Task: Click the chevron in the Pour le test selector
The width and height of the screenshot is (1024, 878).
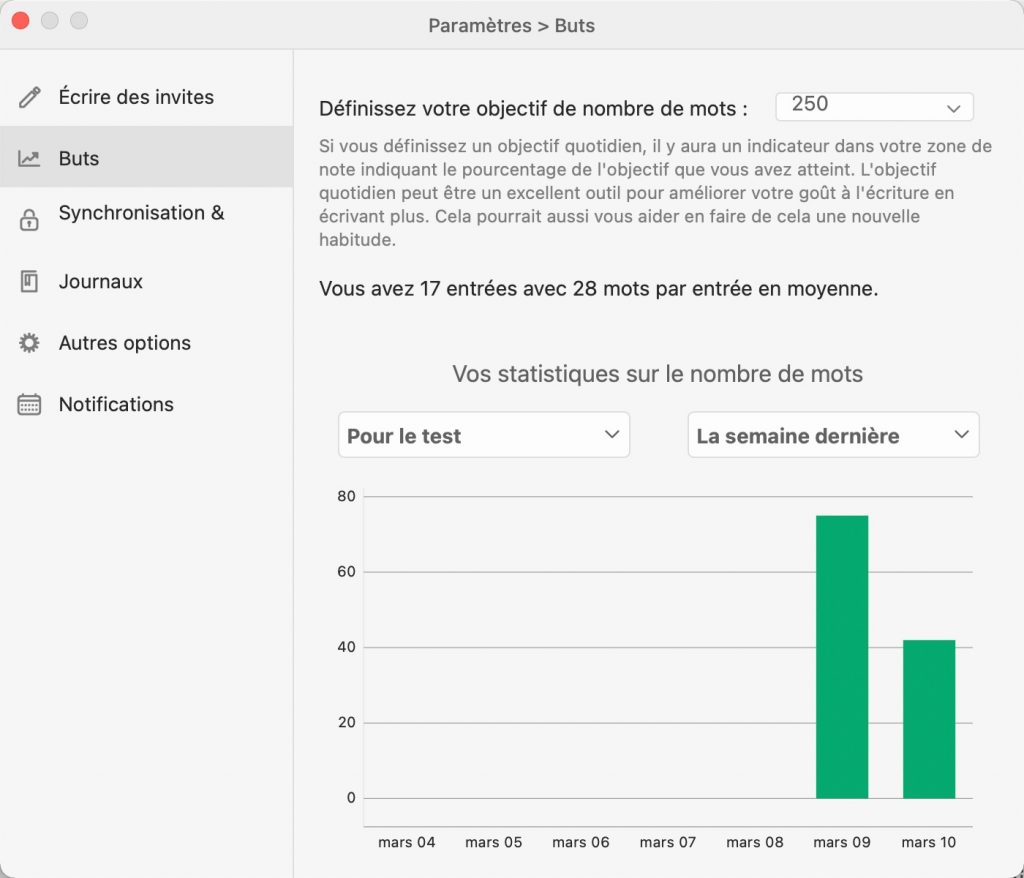Action: click(612, 434)
